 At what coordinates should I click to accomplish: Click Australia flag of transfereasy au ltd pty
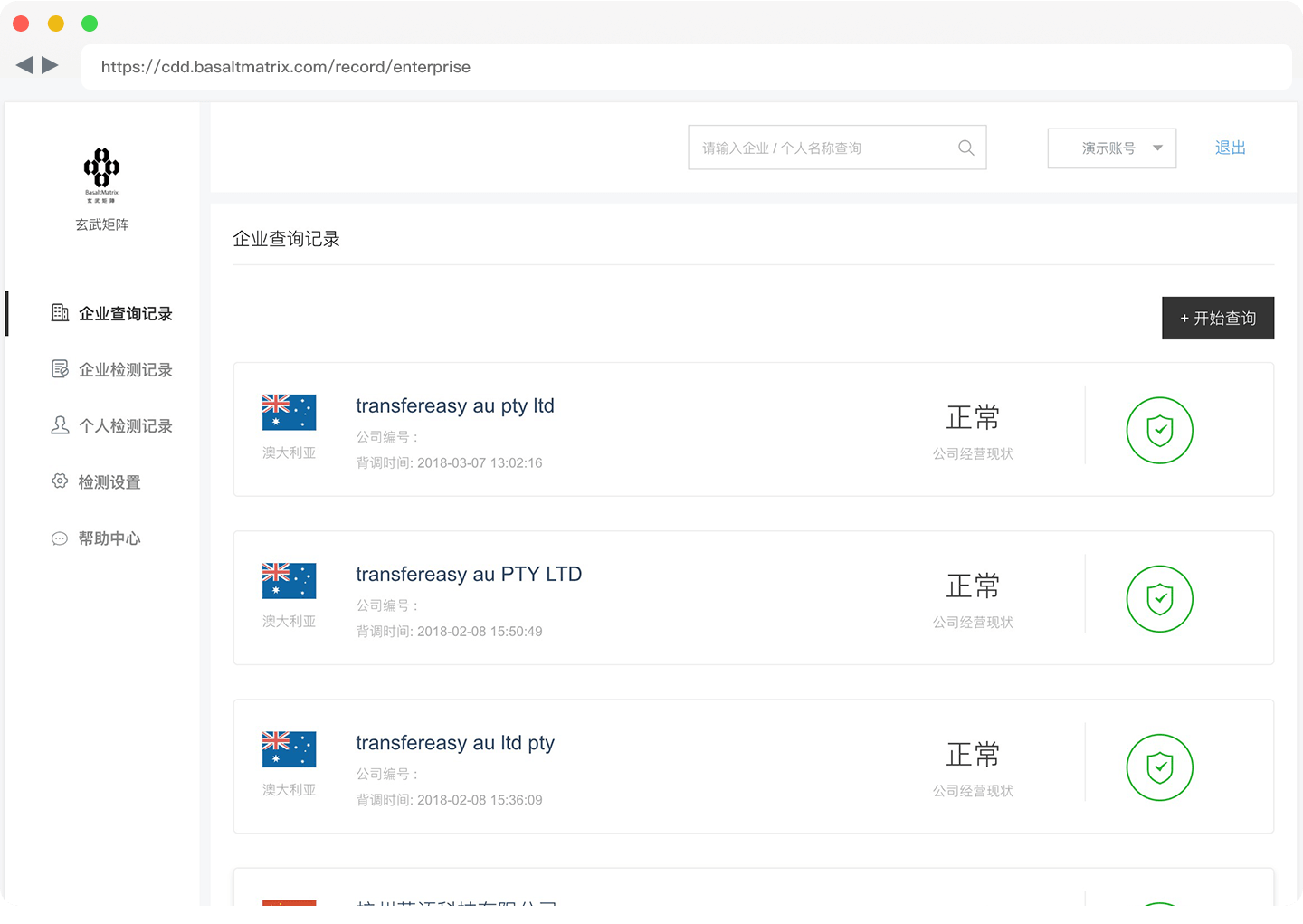click(x=290, y=749)
